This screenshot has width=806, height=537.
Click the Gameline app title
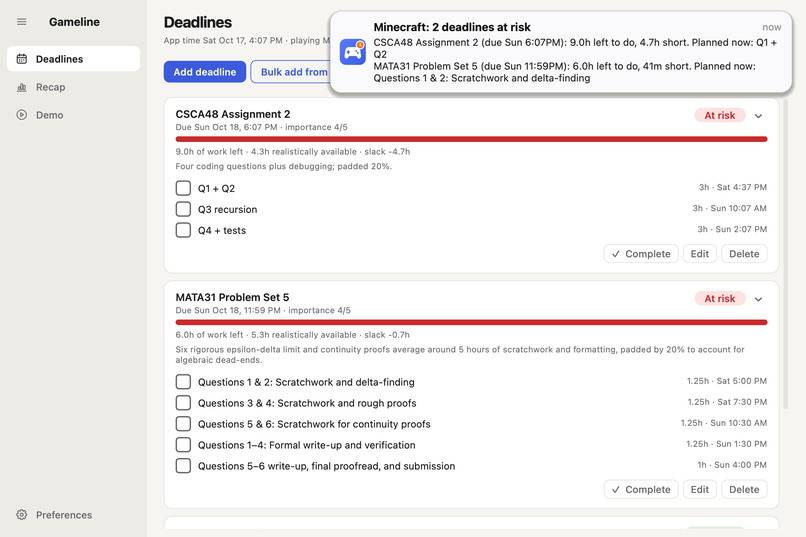click(x=75, y=22)
